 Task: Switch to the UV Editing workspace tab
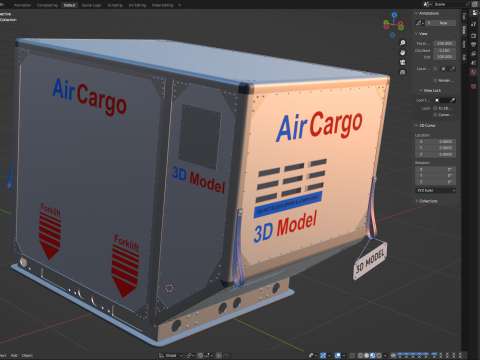point(137,5)
